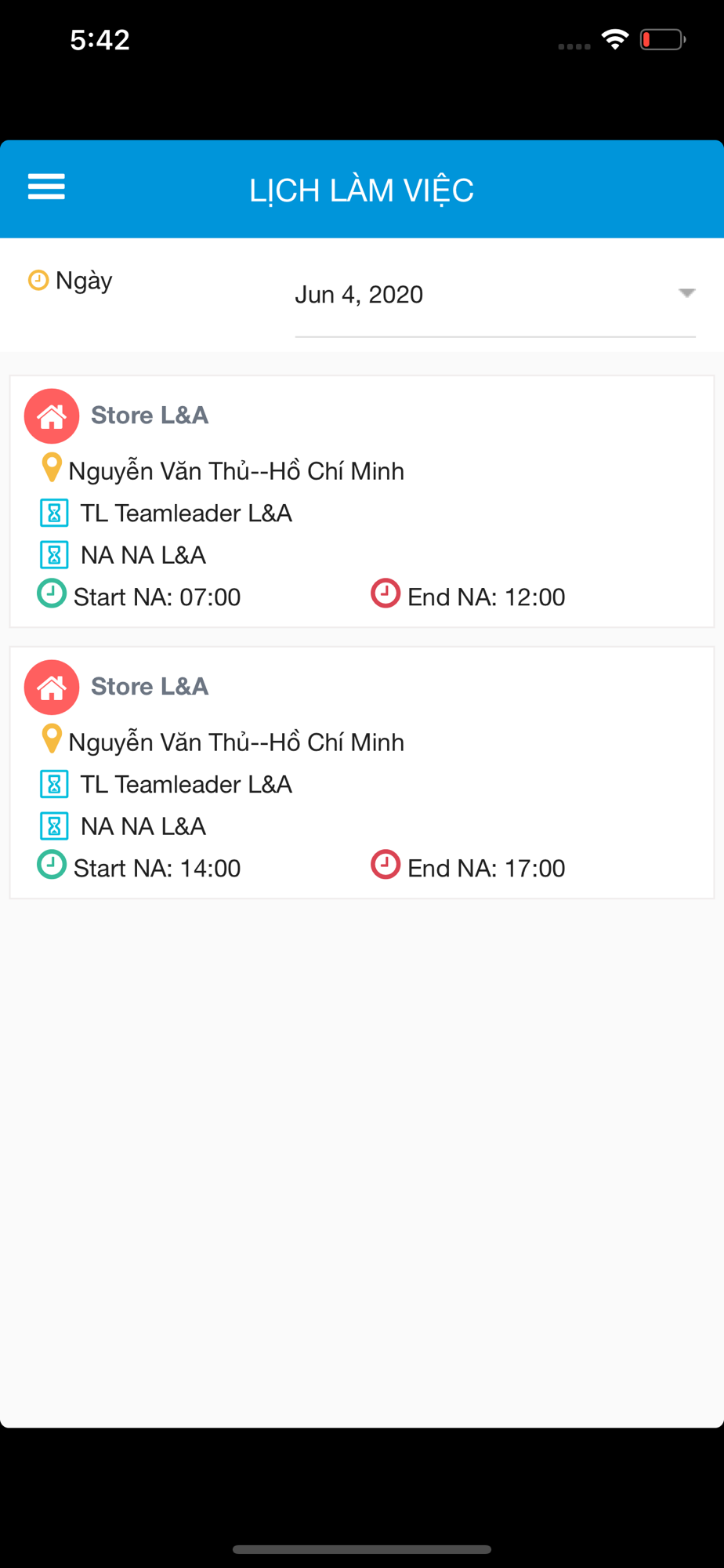
Task: Tap the location pin in second card
Action: click(x=52, y=739)
